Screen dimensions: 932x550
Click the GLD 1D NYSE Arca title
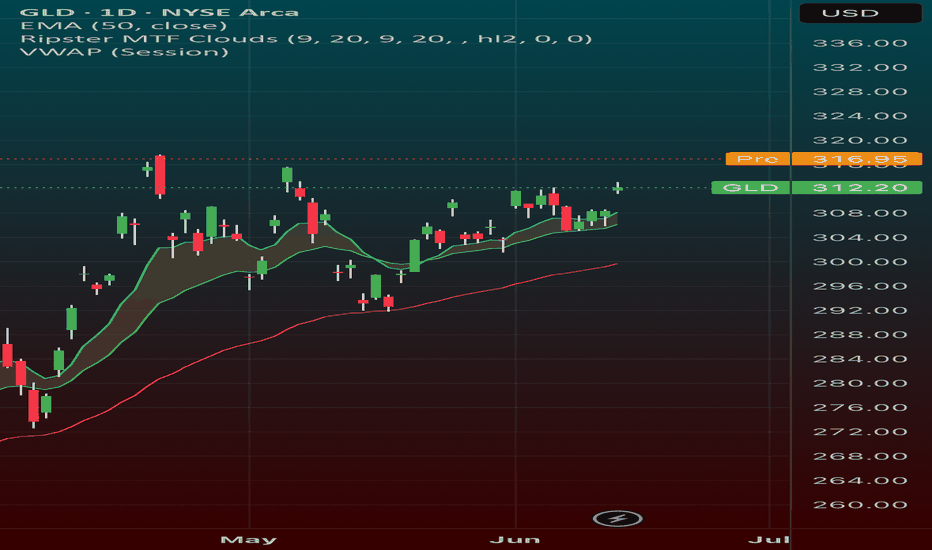point(159,12)
